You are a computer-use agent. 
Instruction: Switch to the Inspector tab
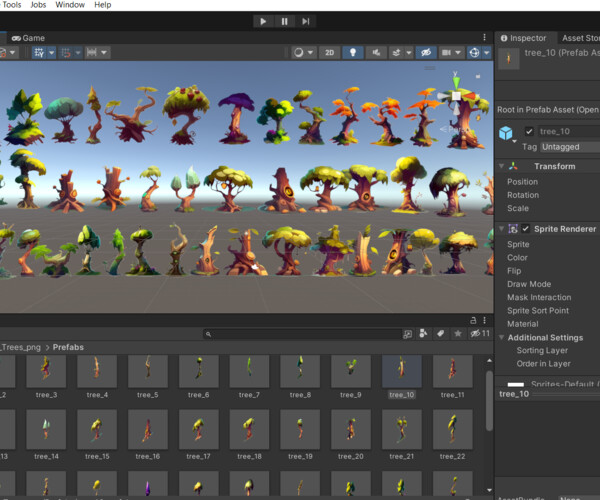(x=523, y=38)
